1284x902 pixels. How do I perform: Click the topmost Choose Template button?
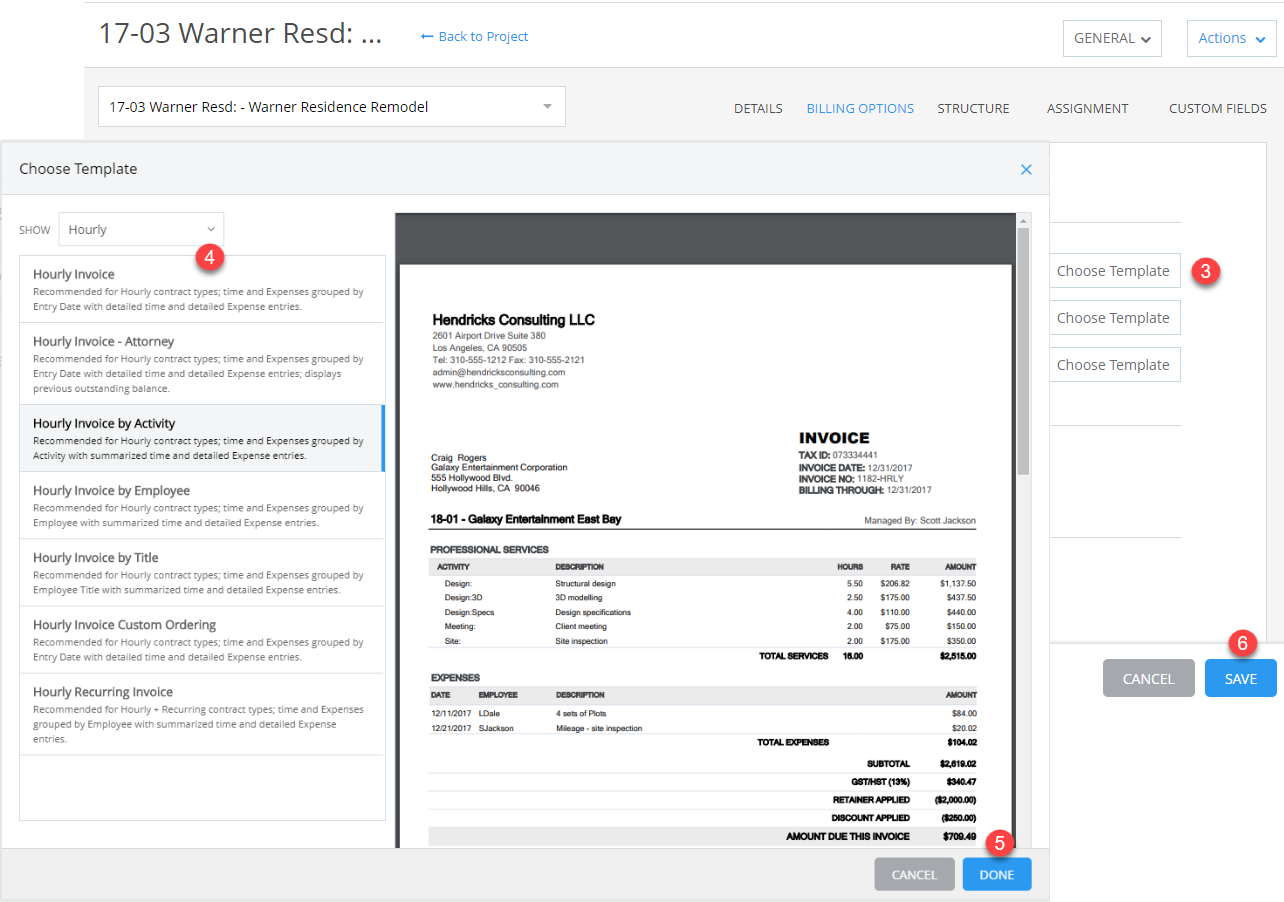pyautogui.click(x=1114, y=270)
